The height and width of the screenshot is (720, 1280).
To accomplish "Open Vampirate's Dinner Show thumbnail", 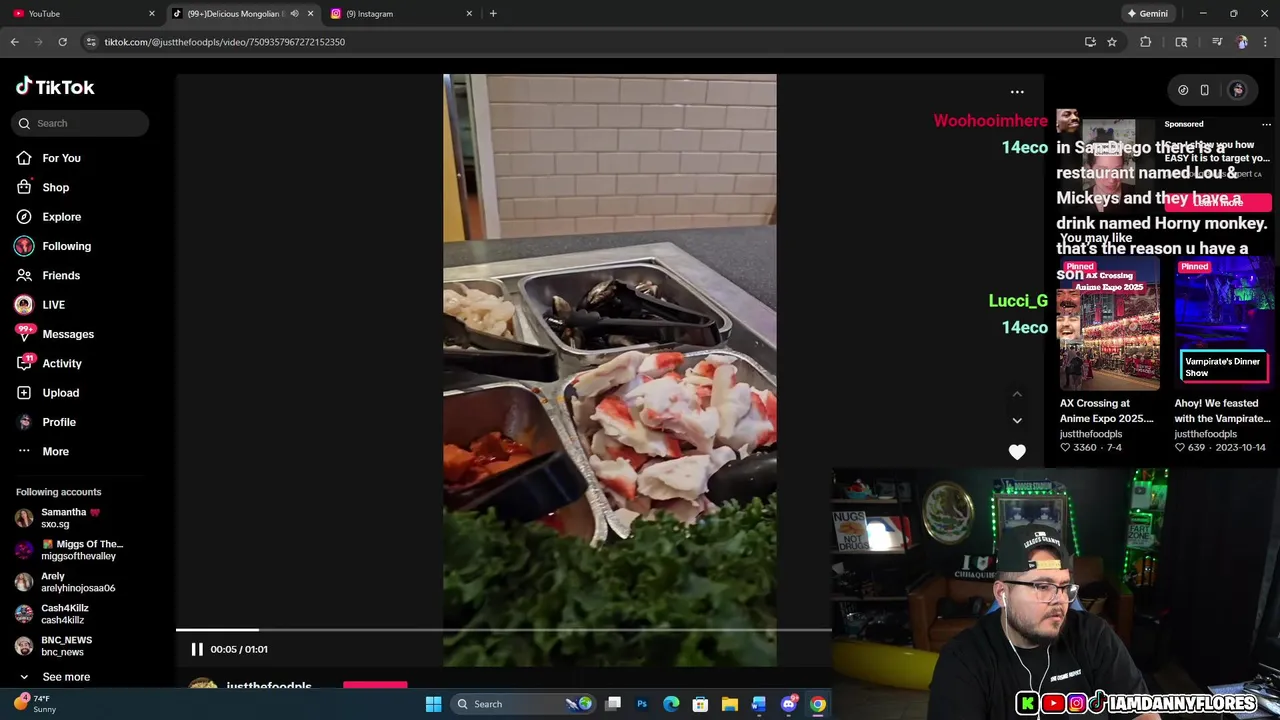I will [x=1223, y=325].
